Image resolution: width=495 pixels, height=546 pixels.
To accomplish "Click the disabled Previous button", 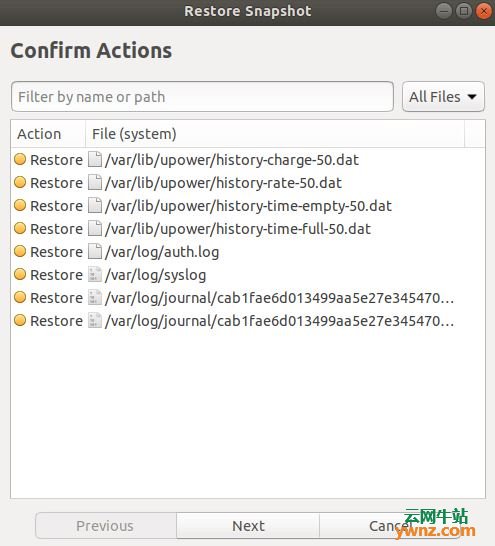I will (106, 526).
